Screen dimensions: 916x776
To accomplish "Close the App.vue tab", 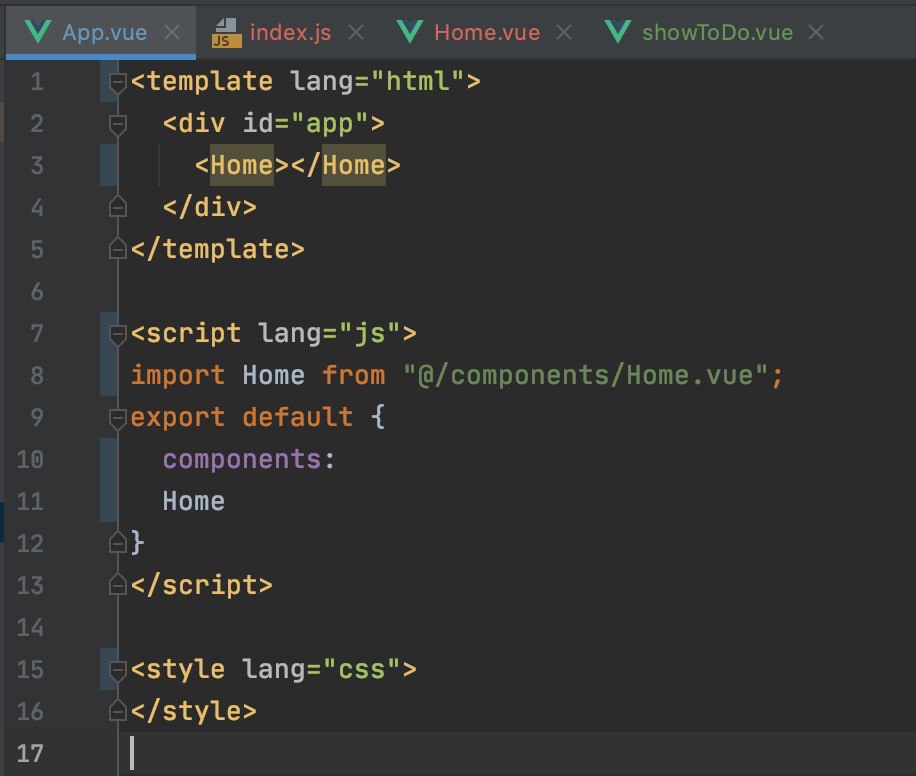I will point(172,32).
